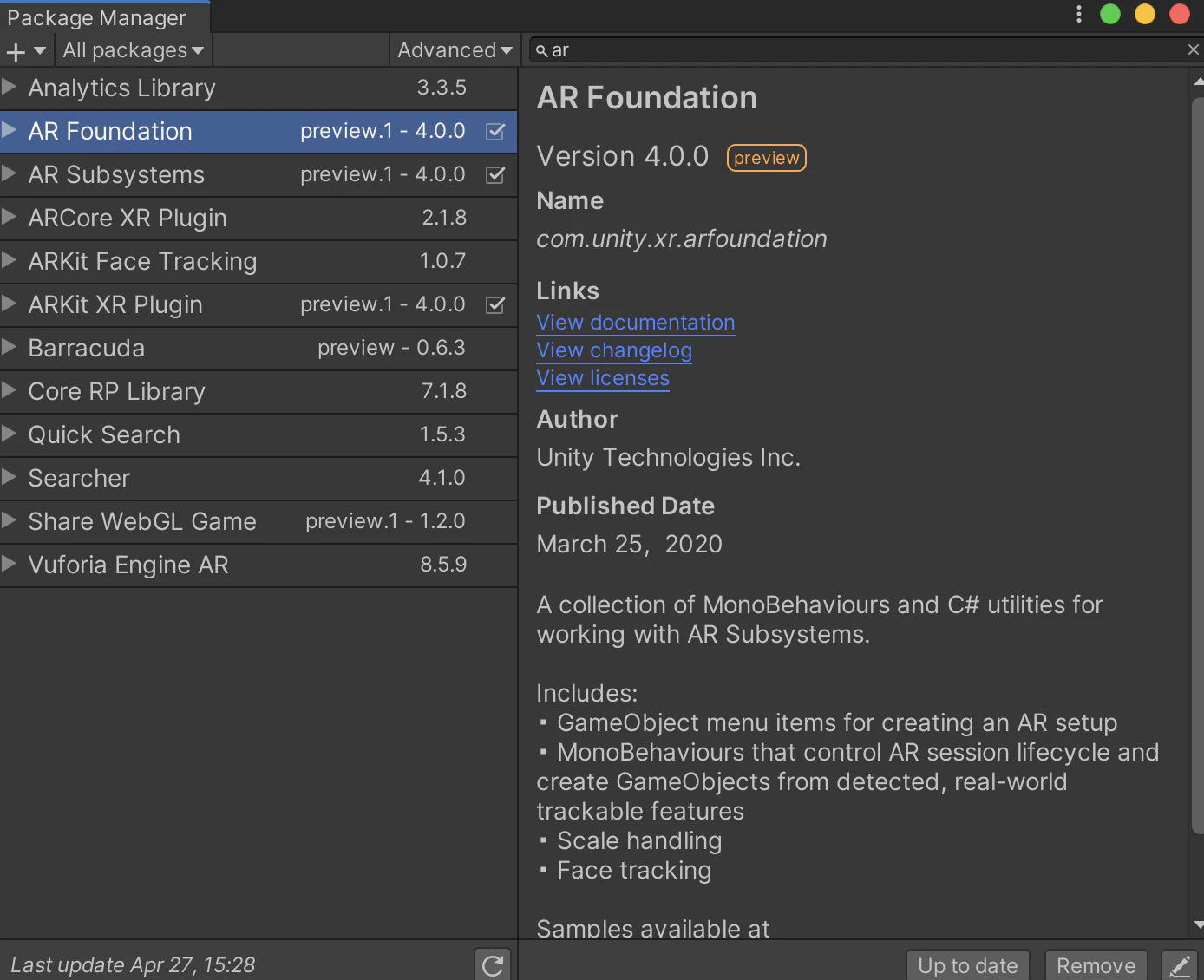Click the search magnifier icon
This screenshot has height=980, width=1204.
[541, 51]
